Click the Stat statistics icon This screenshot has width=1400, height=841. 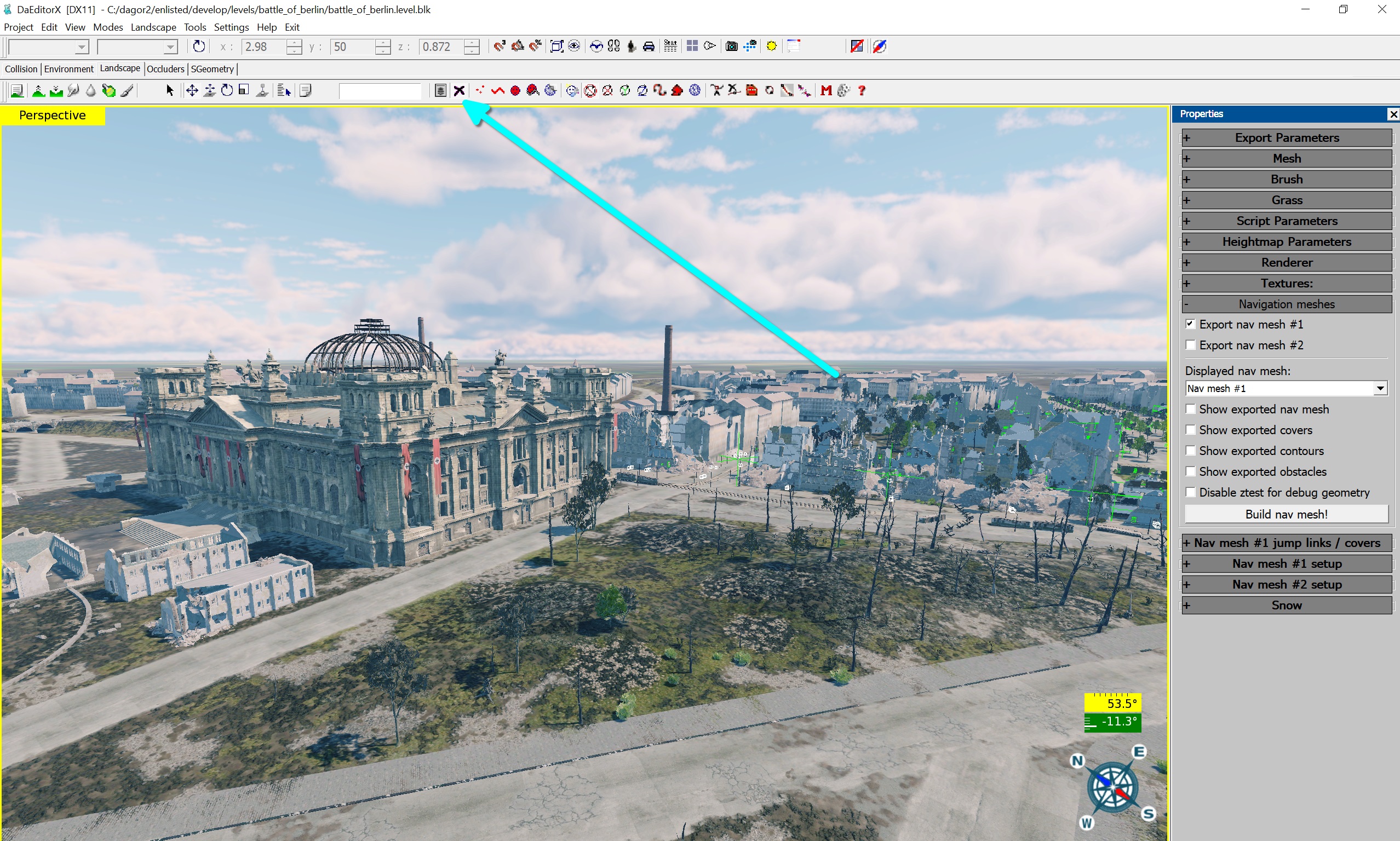click(670, 47)
